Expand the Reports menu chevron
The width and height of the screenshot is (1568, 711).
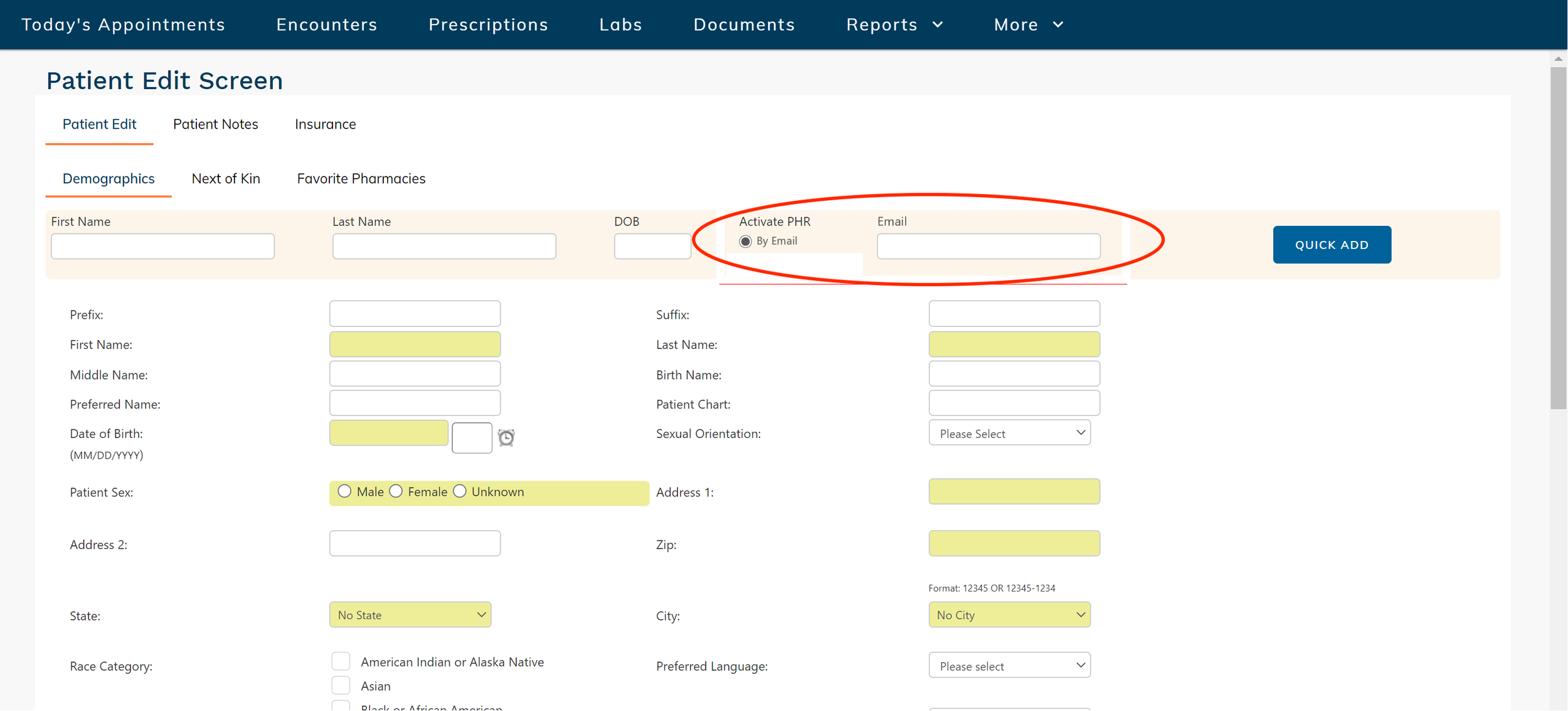coord(938,24)
